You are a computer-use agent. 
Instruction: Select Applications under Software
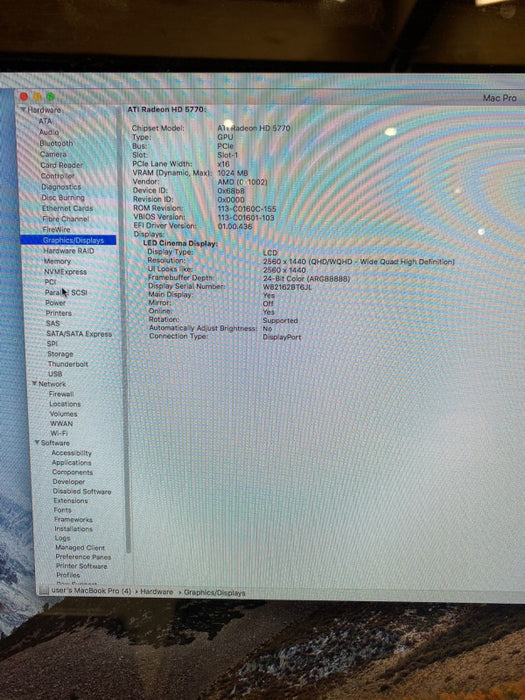pyautogui.click(x=71, y=463)
